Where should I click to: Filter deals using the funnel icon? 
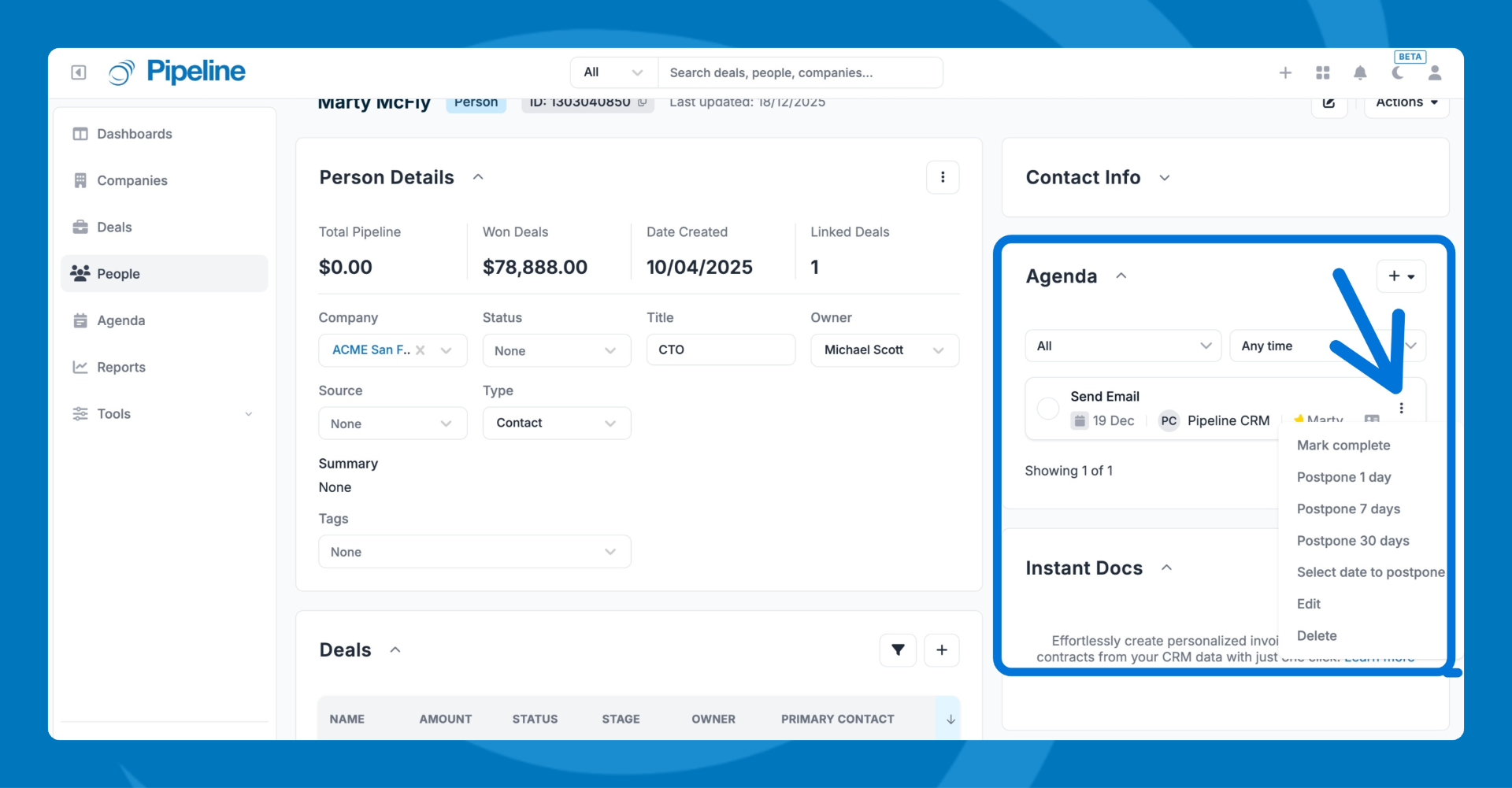point(898,649)
